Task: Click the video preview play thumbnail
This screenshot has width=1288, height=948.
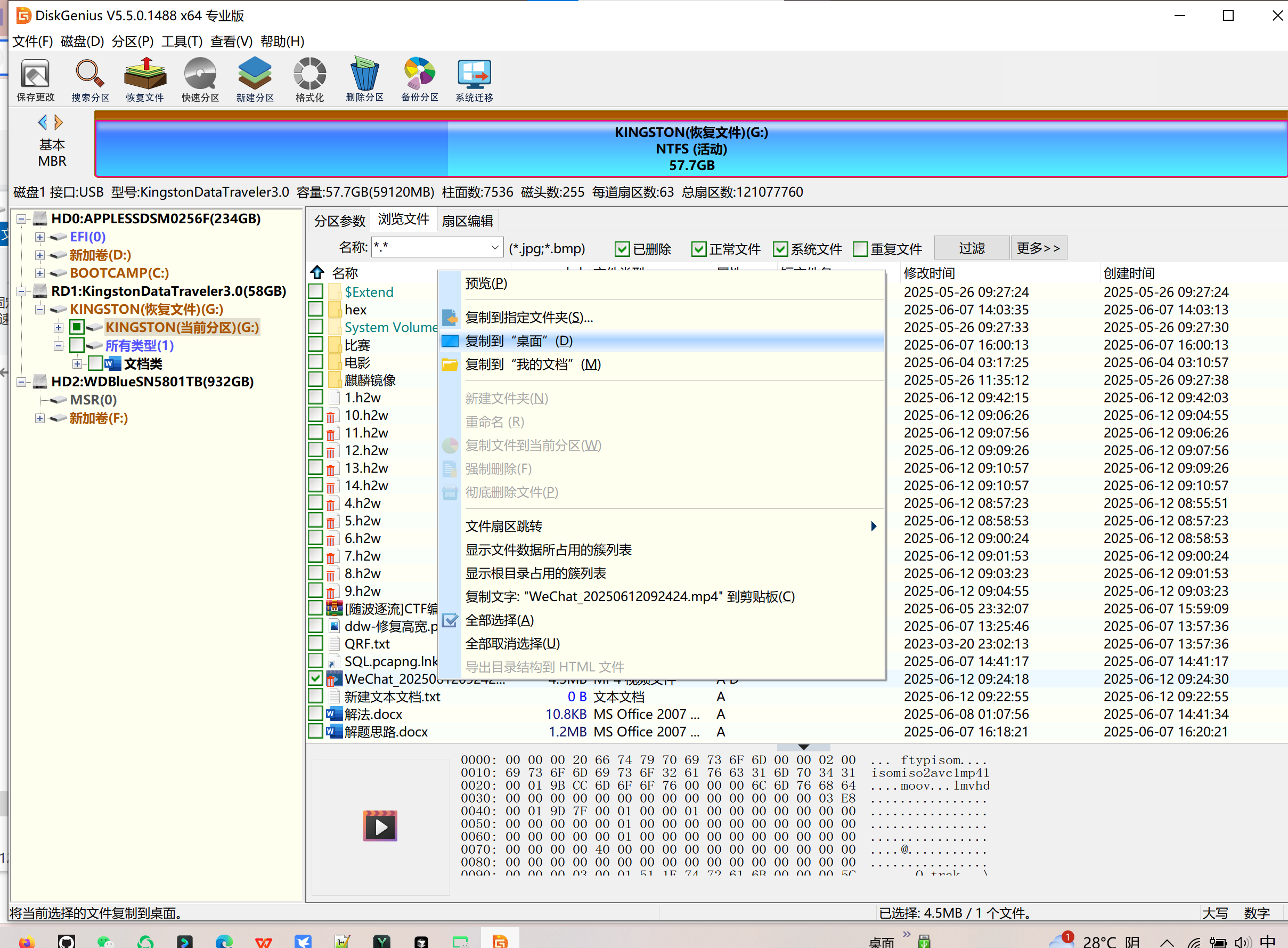Action: tap(380, 827)
